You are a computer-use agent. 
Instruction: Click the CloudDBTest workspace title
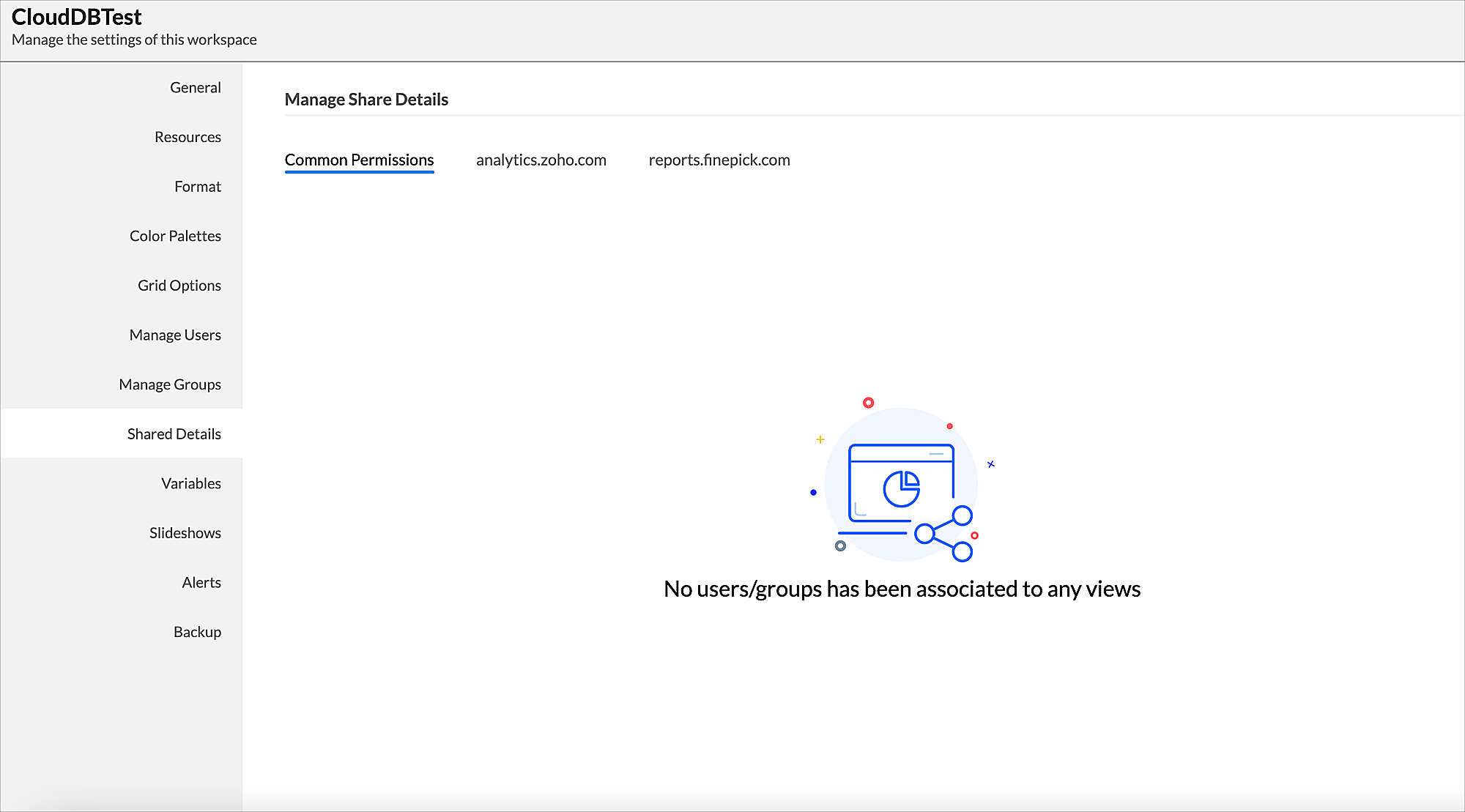coord(77,17)
